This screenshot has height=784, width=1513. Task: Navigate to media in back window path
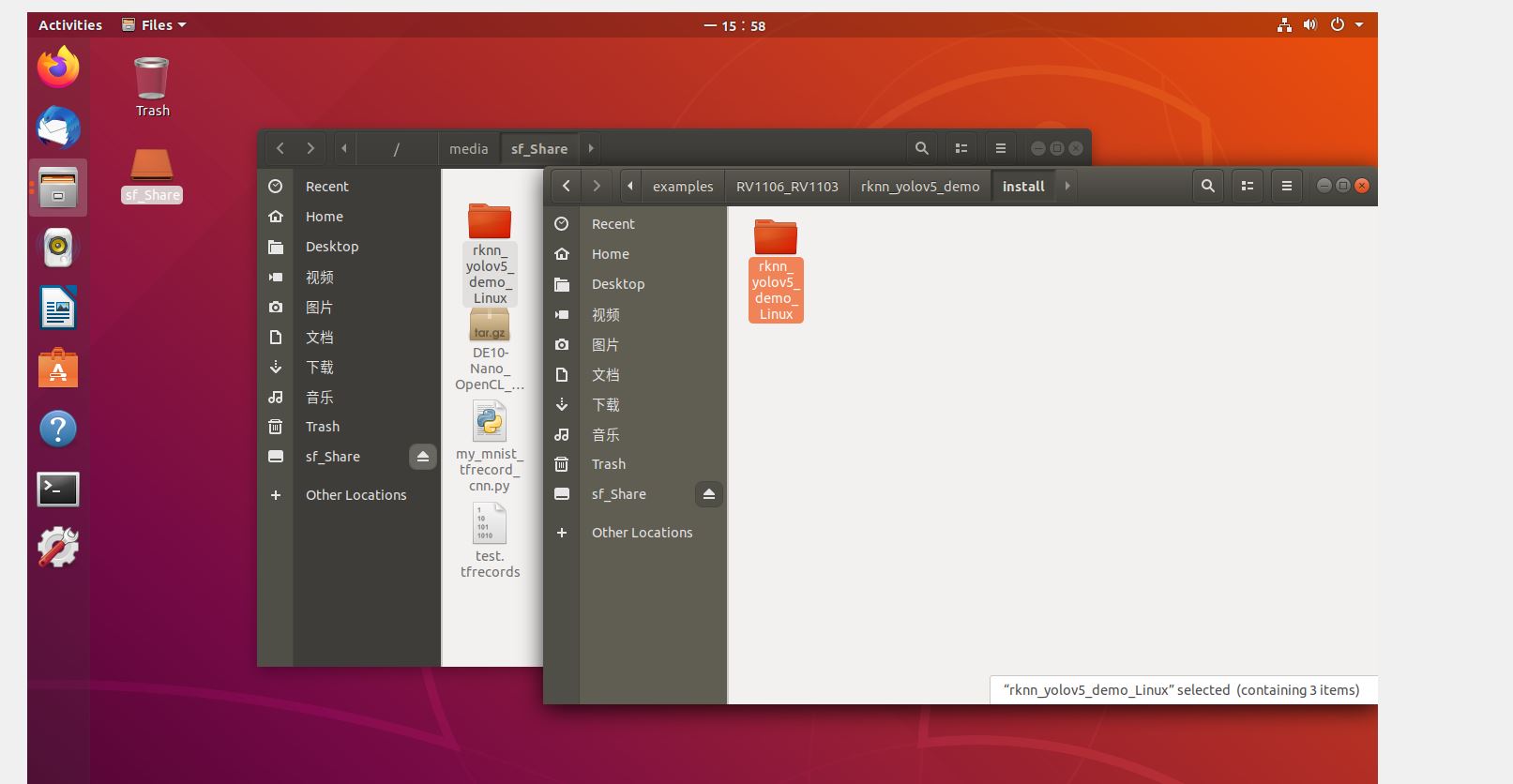[x=468, y=148]
